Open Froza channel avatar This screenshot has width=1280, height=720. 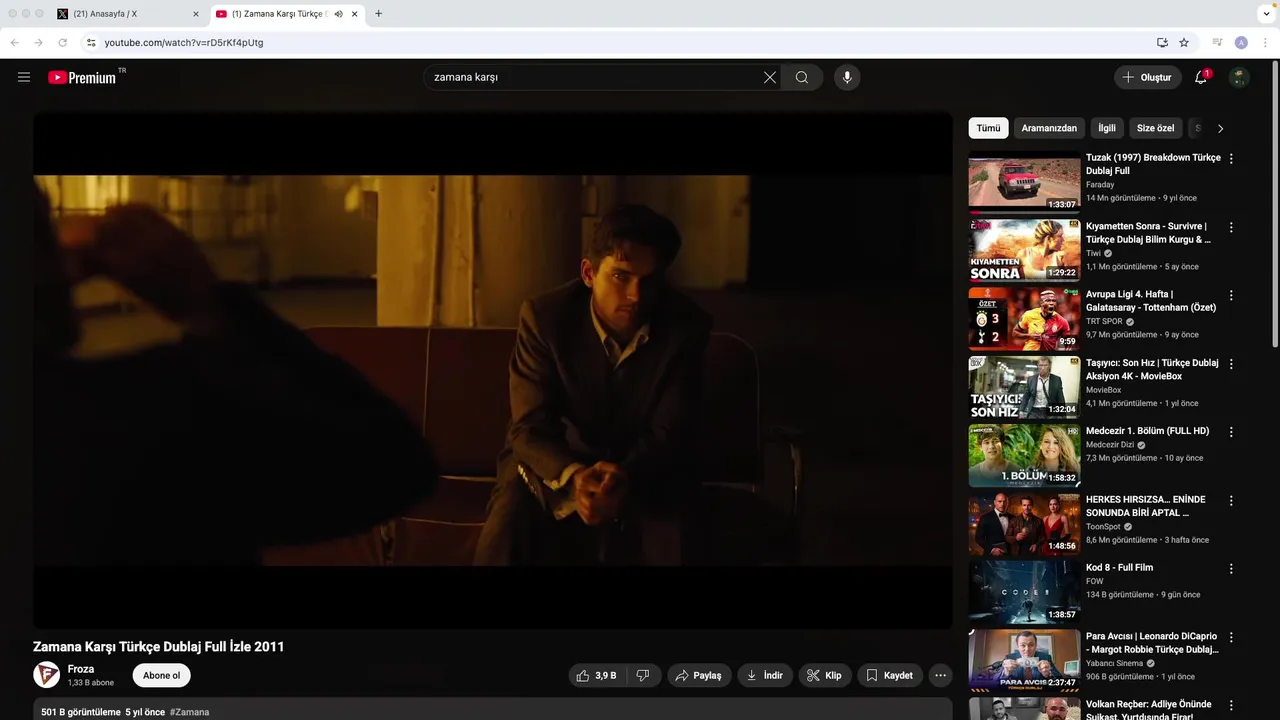pyautogui.click(x=46, y=675)
